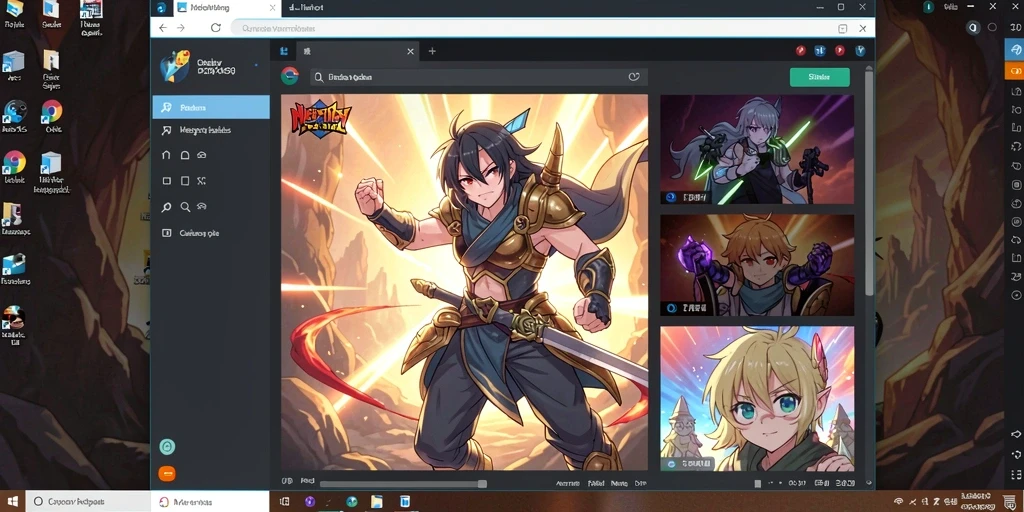Open the blonde elf character thumbnail

pyautogui.click(x=757, y=399)
